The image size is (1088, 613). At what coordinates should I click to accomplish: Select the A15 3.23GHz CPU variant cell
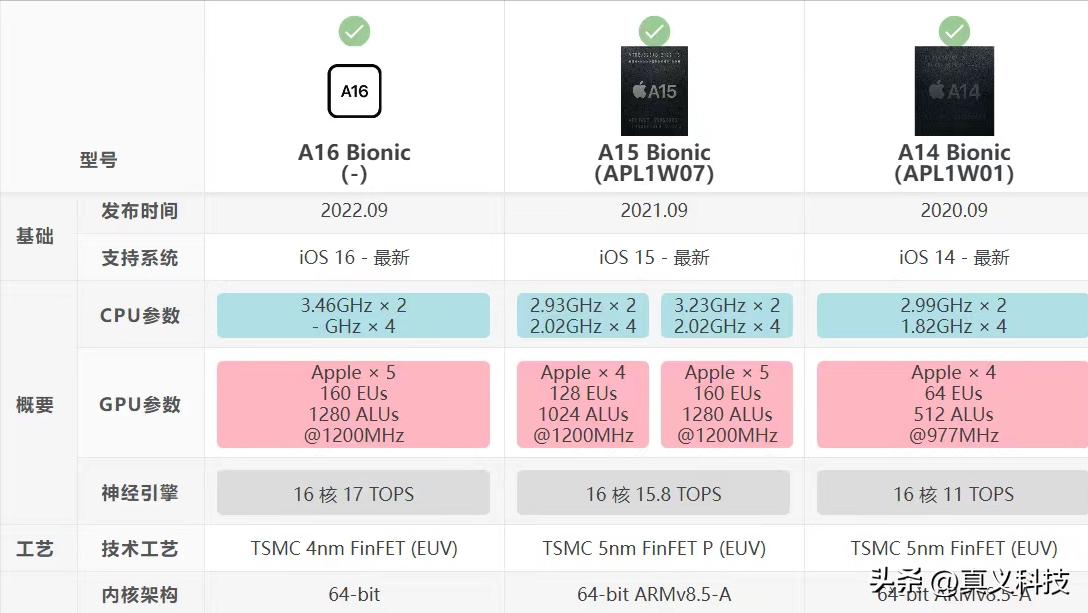pos(727,316)
